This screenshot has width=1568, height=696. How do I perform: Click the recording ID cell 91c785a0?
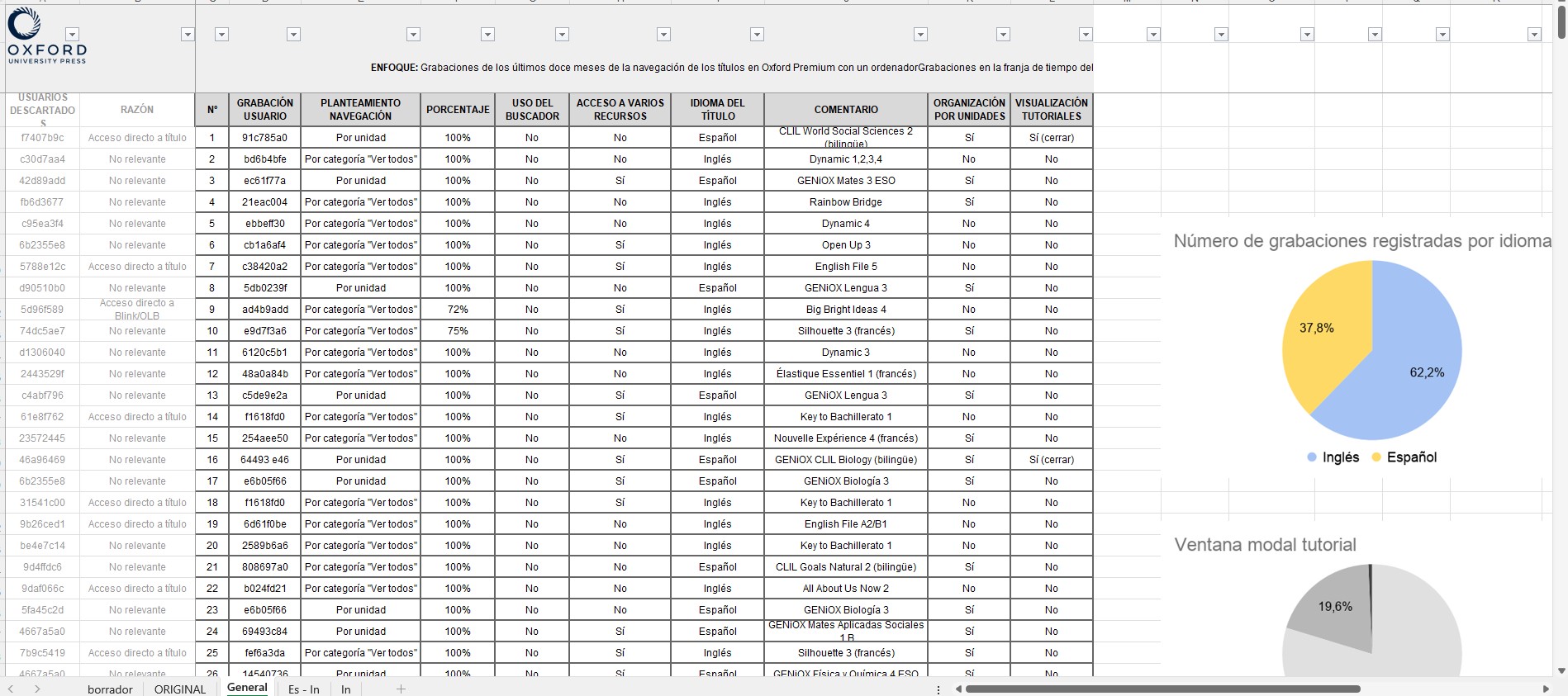pyautogui.click(x=265, y=138)
